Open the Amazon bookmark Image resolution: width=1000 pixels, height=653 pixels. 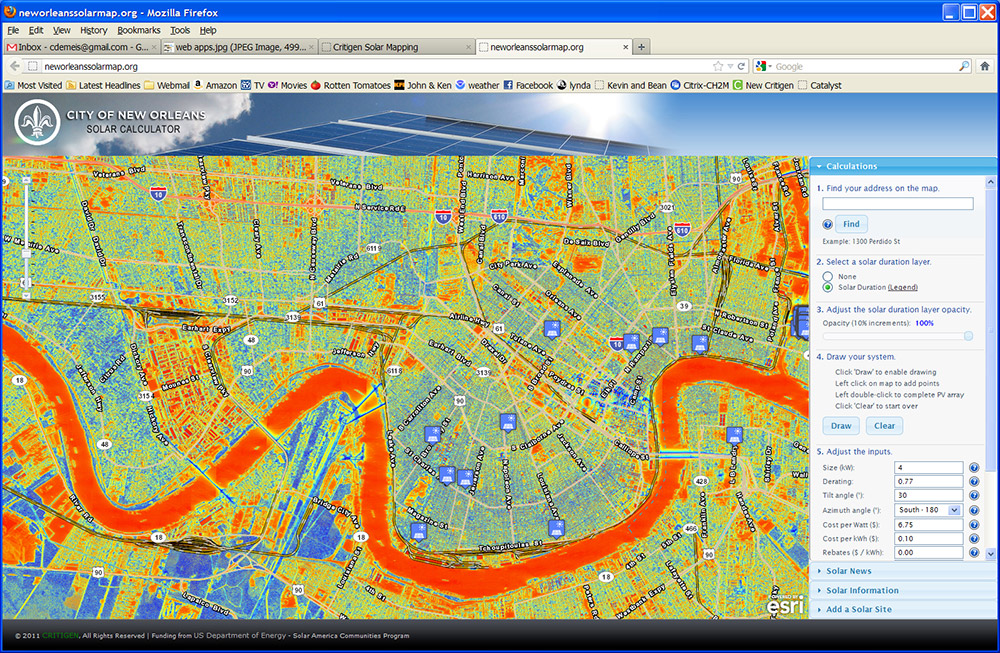[216, 85]
